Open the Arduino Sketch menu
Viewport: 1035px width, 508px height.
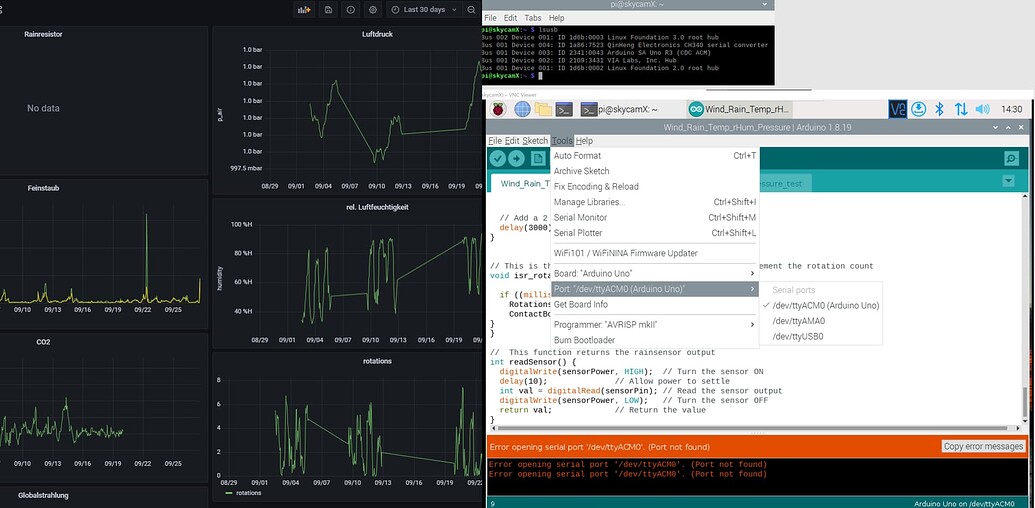click(x=535, y=141)
